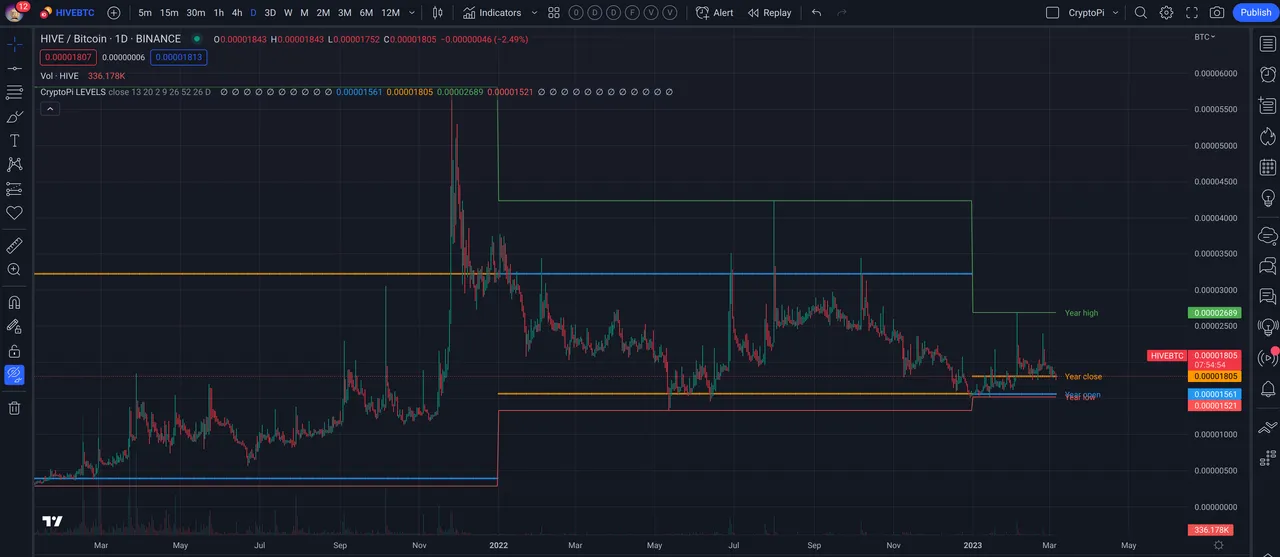The image size is (1280, 557).
Task: Open the add-to-watchlist data panel icon
Action: (x=1267, y=105)
